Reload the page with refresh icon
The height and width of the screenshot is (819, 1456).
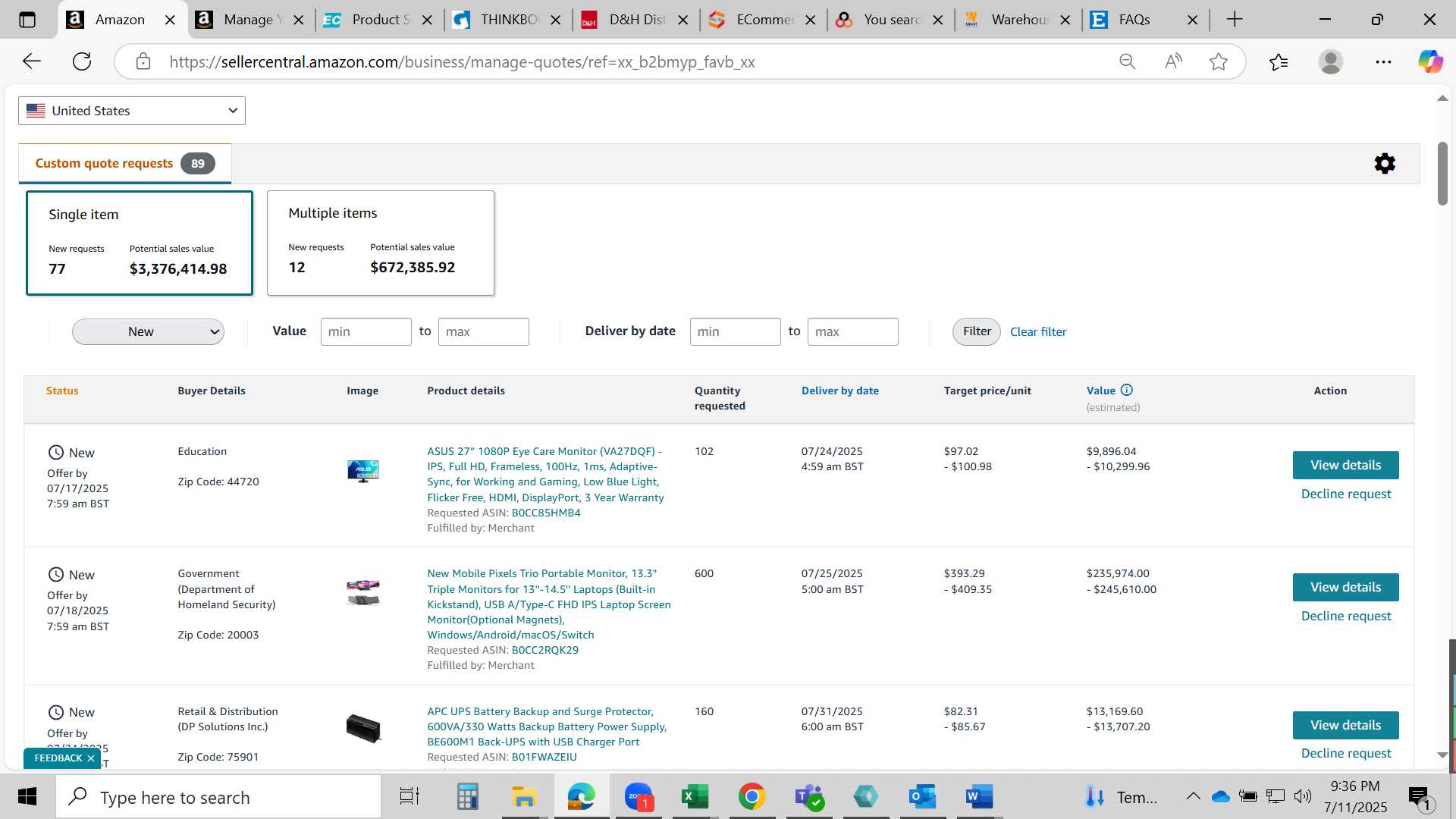(x=82, y=61)
